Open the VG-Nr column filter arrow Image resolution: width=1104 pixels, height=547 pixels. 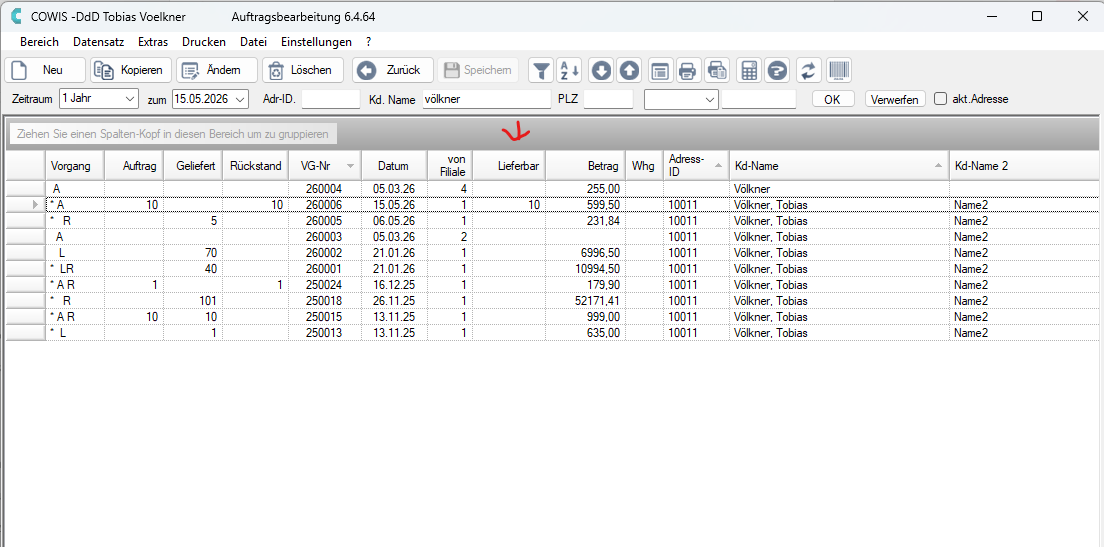click(351, 166)
